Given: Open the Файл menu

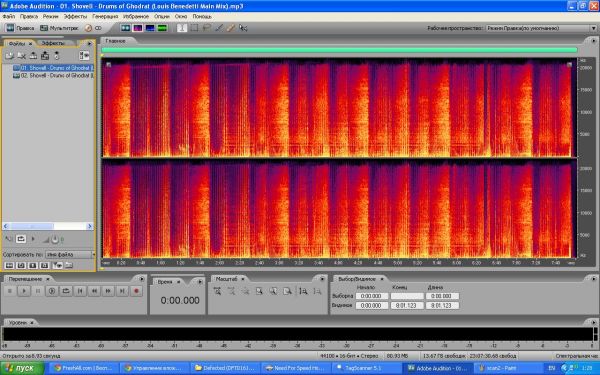Looking at the screenshot, I should tap(9, 16).
